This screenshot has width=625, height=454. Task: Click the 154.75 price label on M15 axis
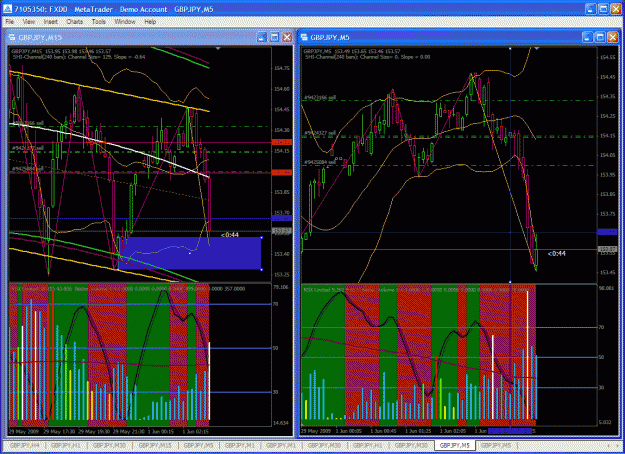[282, 68]
